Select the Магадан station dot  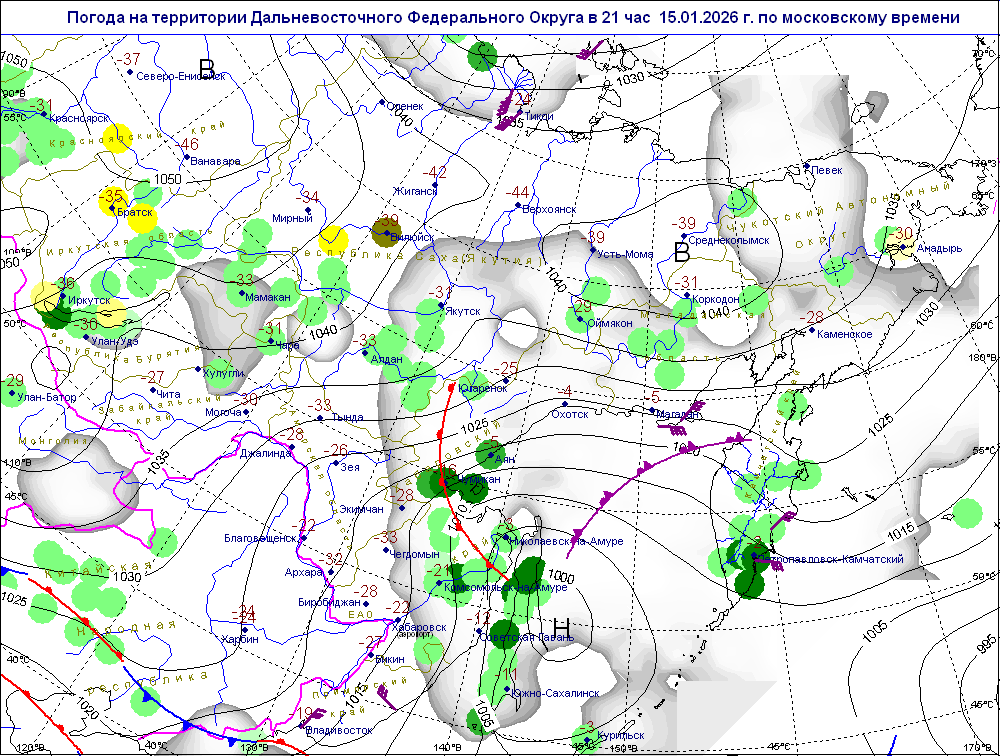coord(653,410)
